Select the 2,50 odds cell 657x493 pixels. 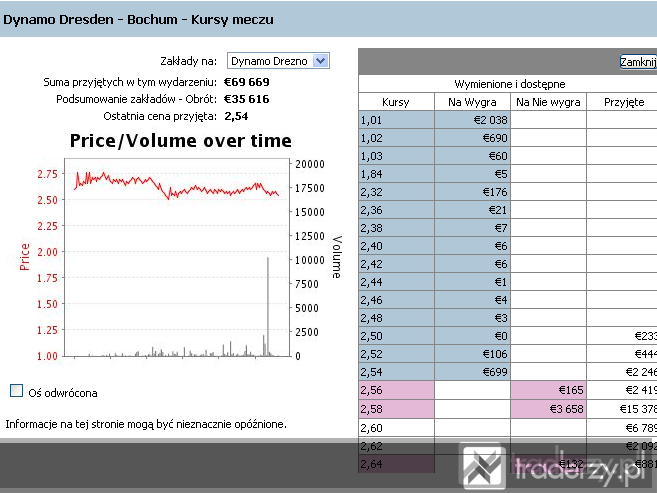pyautogui.click(x=396, y=336)
